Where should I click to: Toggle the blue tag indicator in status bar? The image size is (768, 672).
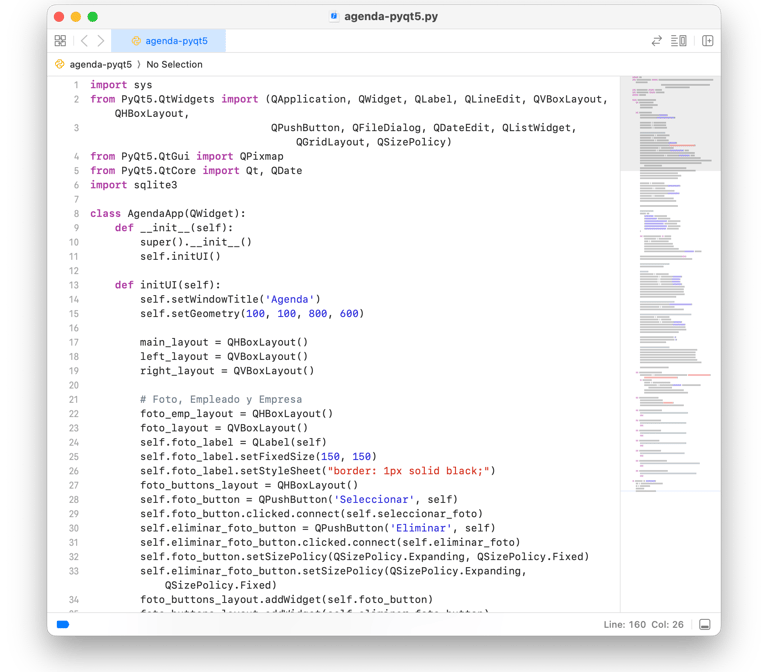pyautogui.click(x=63, y=624)
